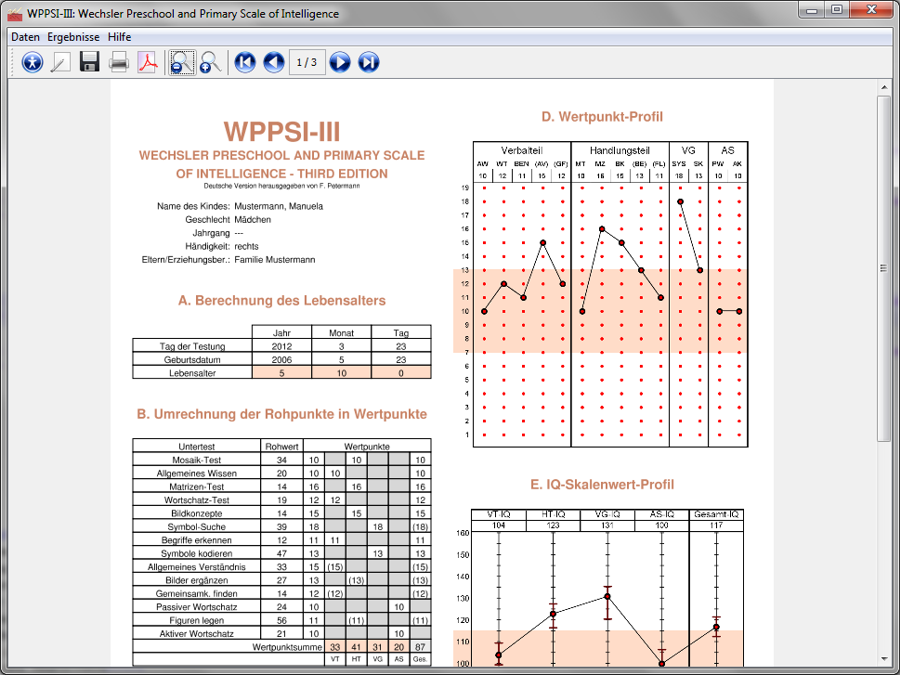This screenshot has height=675, width=900.
Task: Export the report as PDF
Action: (x=148, y=63)
